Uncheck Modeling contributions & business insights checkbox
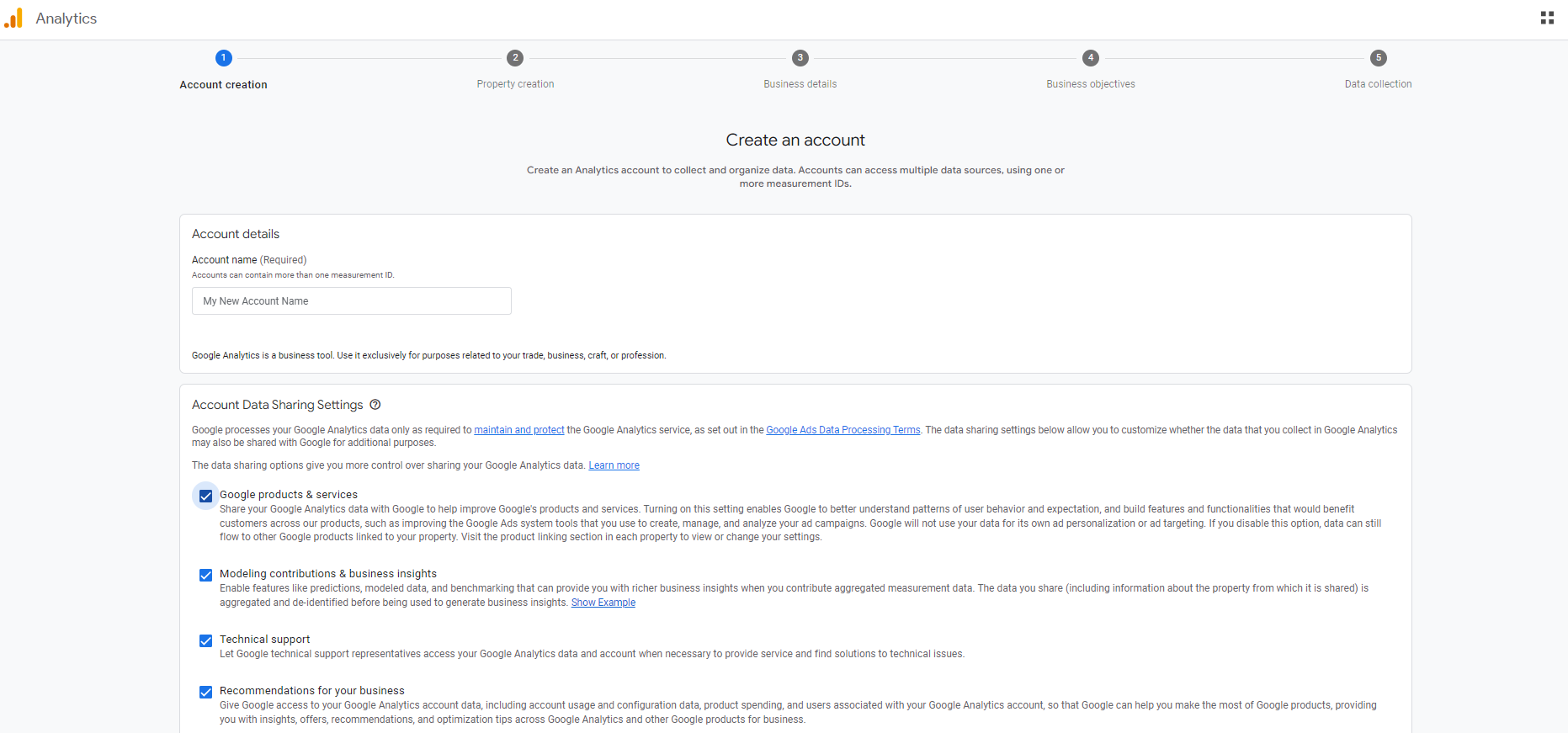This screenshot has width=1568, height=733. (205, 575)
